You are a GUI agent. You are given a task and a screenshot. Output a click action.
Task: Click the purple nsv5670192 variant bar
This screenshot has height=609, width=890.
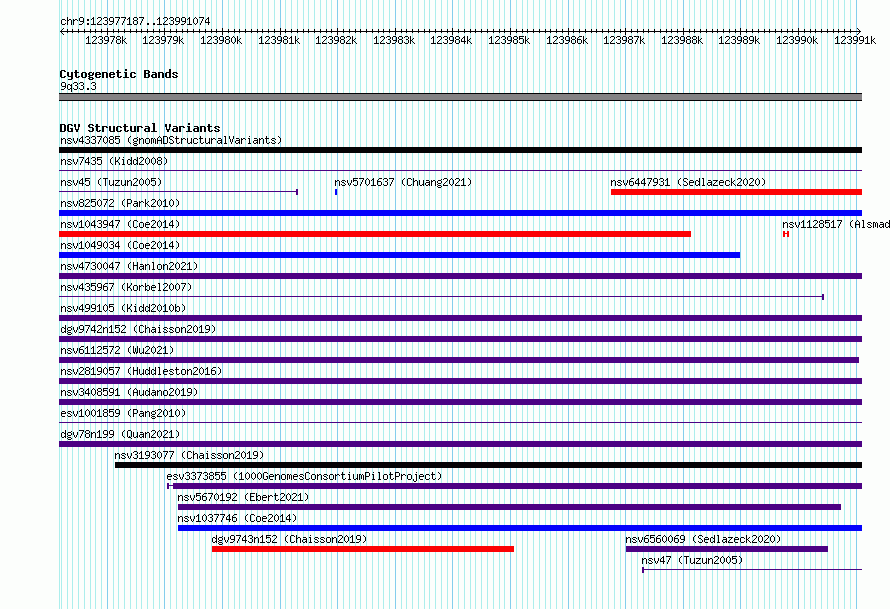[x=509, y=507]
